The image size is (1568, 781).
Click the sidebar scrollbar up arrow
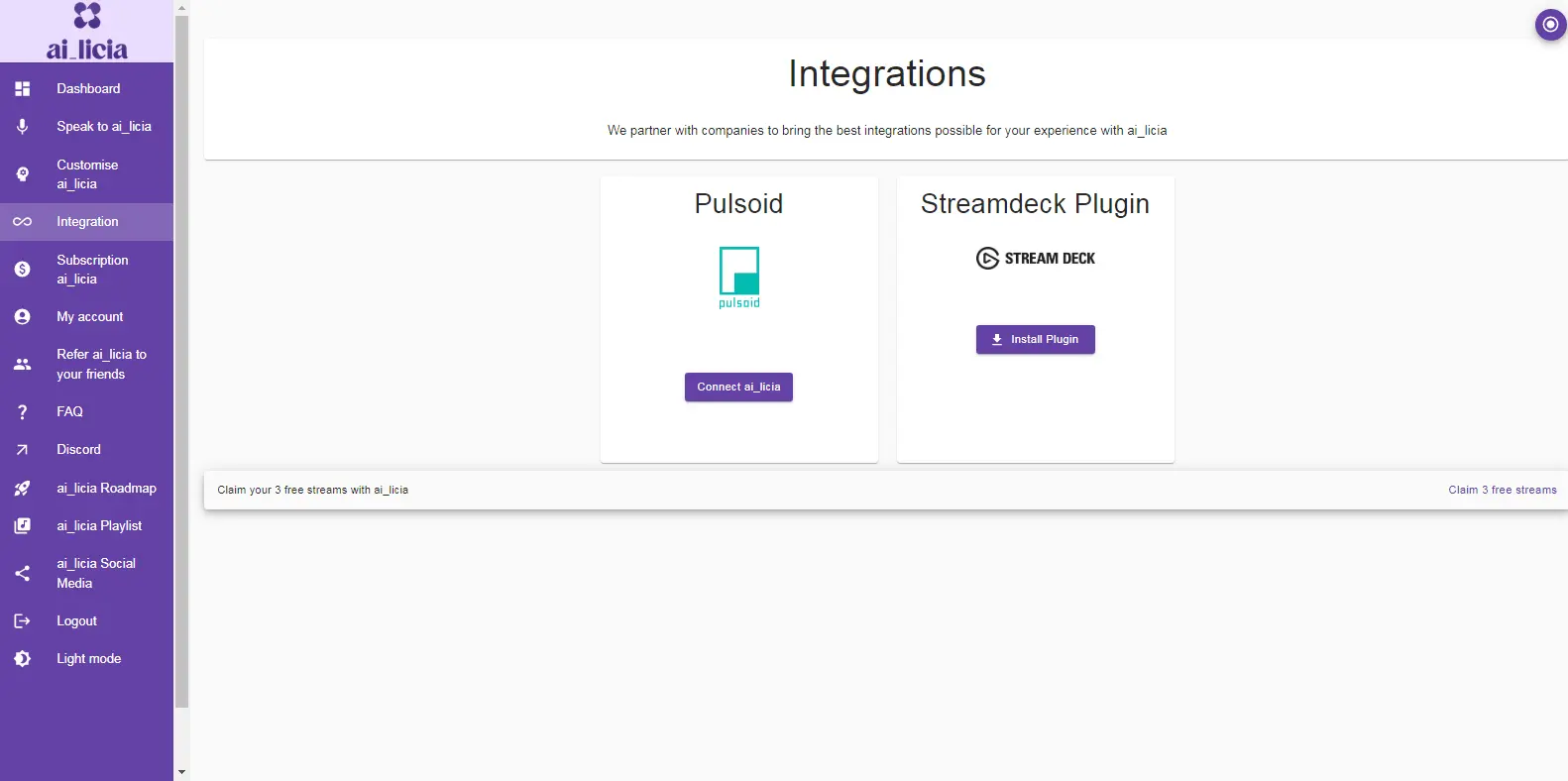click(181, 8)
